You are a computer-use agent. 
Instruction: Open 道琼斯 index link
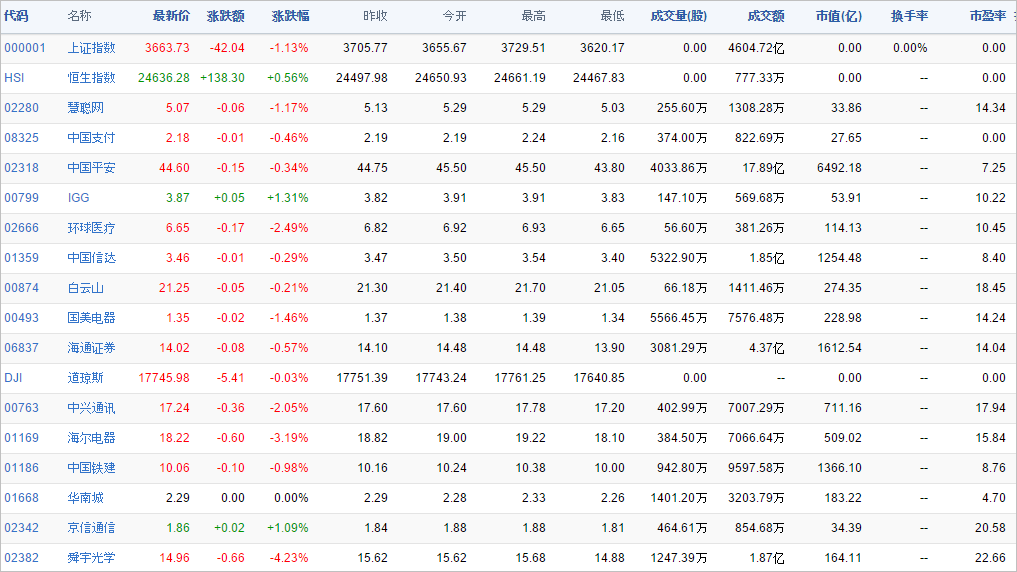point(86,377)
